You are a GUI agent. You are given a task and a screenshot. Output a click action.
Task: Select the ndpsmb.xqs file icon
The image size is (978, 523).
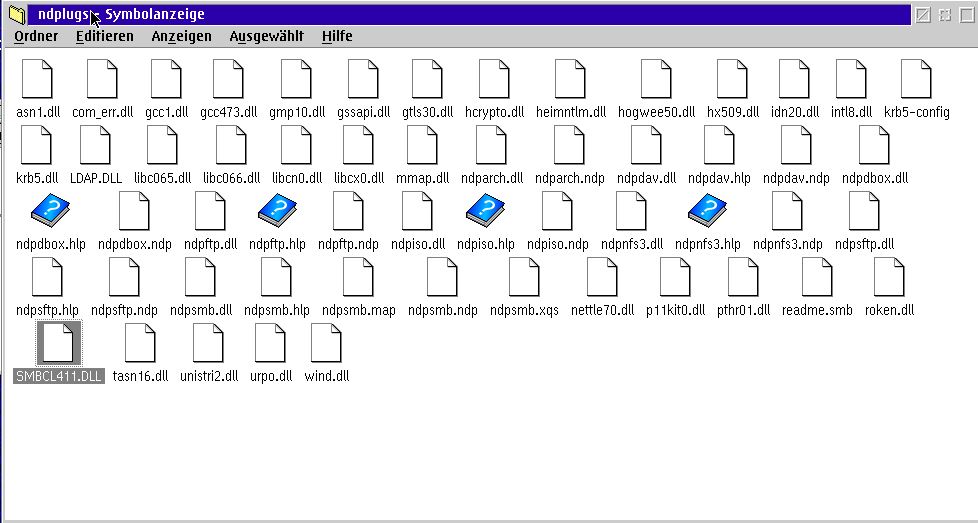pos(524,277)
